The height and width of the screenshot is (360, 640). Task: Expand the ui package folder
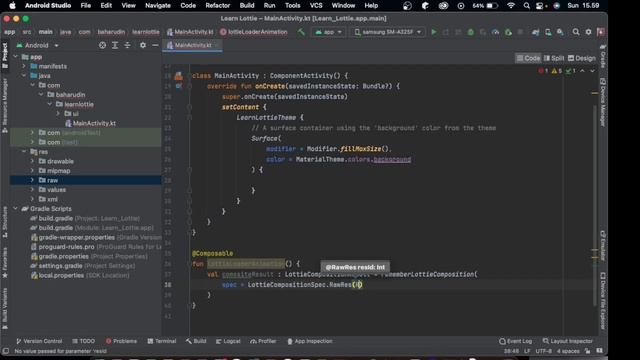point(58,113)
